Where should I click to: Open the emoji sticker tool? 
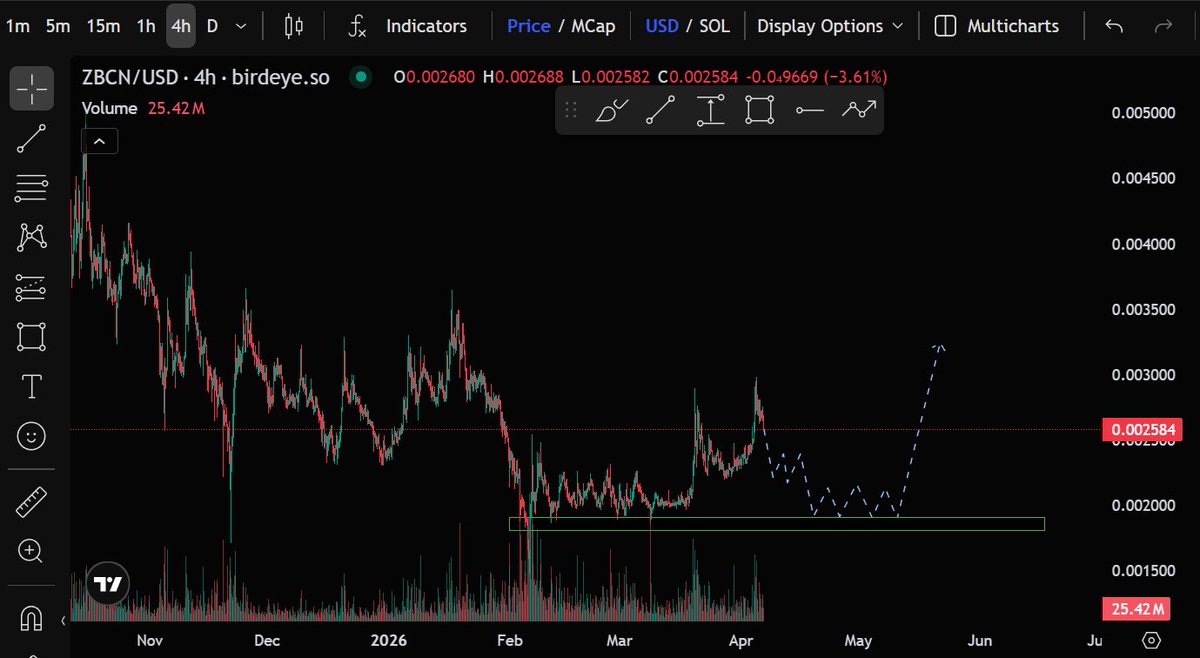tap(31, 436)
